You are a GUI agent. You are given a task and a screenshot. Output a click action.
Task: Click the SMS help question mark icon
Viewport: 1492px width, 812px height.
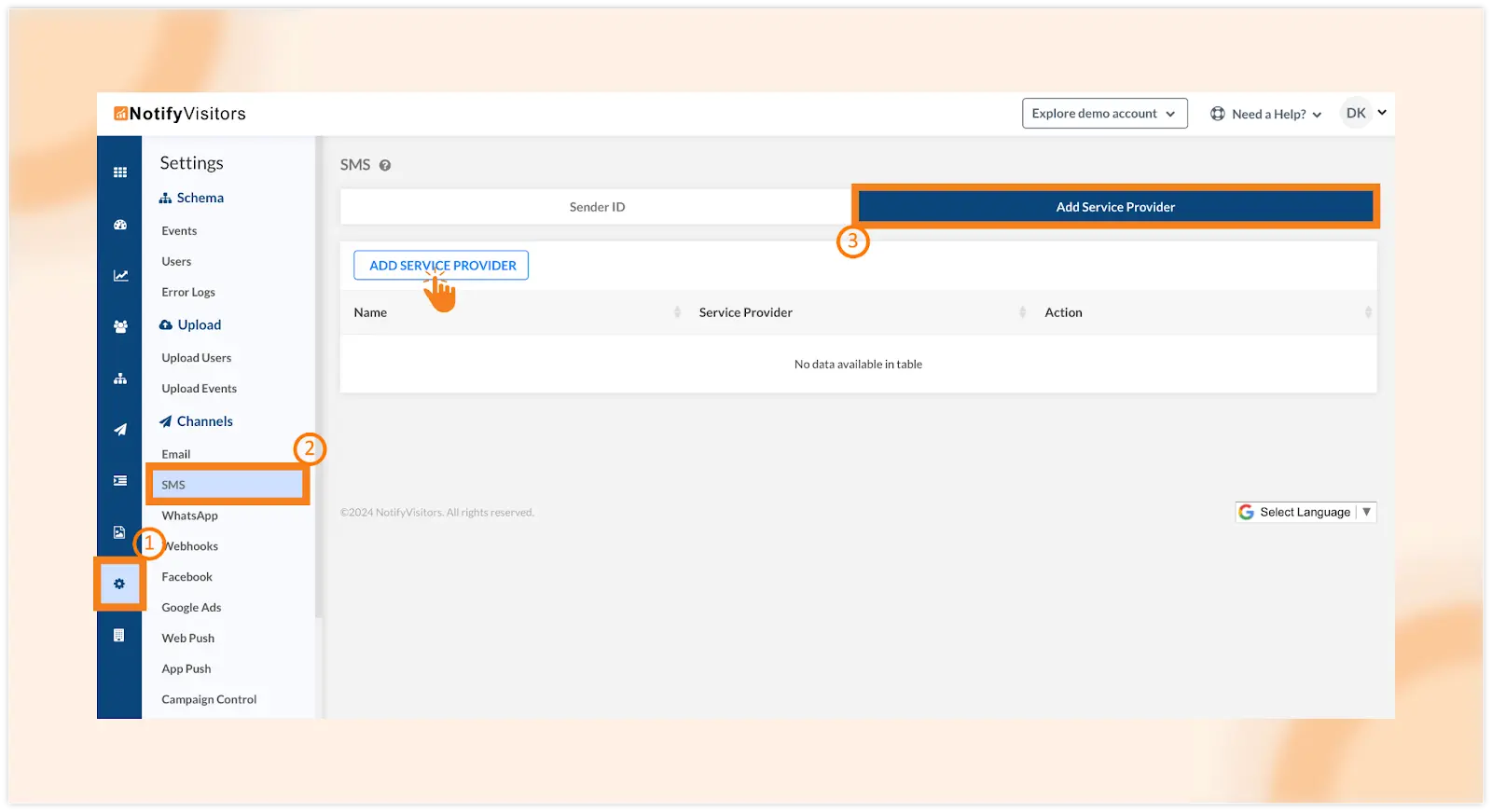pyautogui.click(x=385, y=166)
